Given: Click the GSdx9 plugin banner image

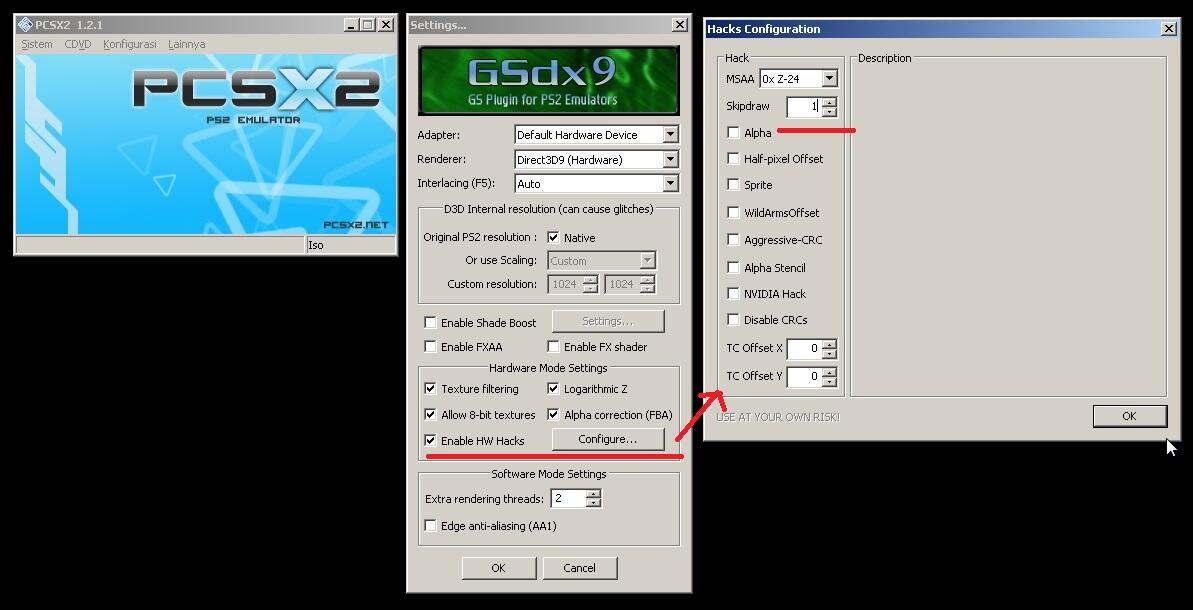Looking at the screenshot, I should point(549,81).
